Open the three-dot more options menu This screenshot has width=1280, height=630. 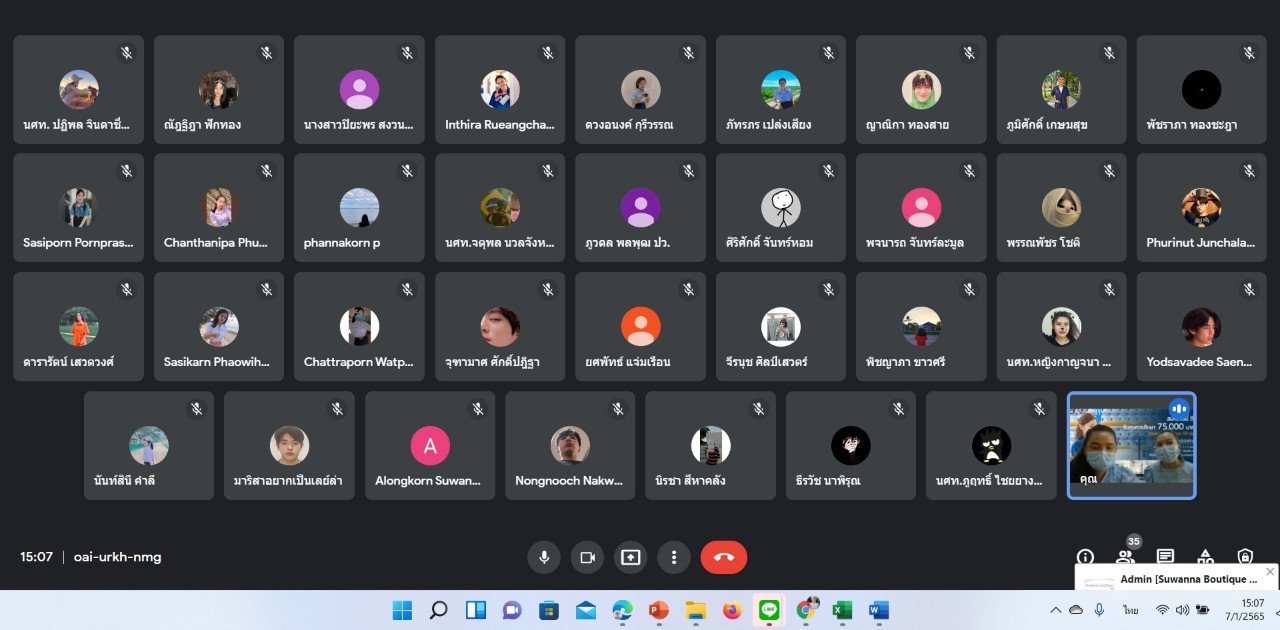[675, 557]
